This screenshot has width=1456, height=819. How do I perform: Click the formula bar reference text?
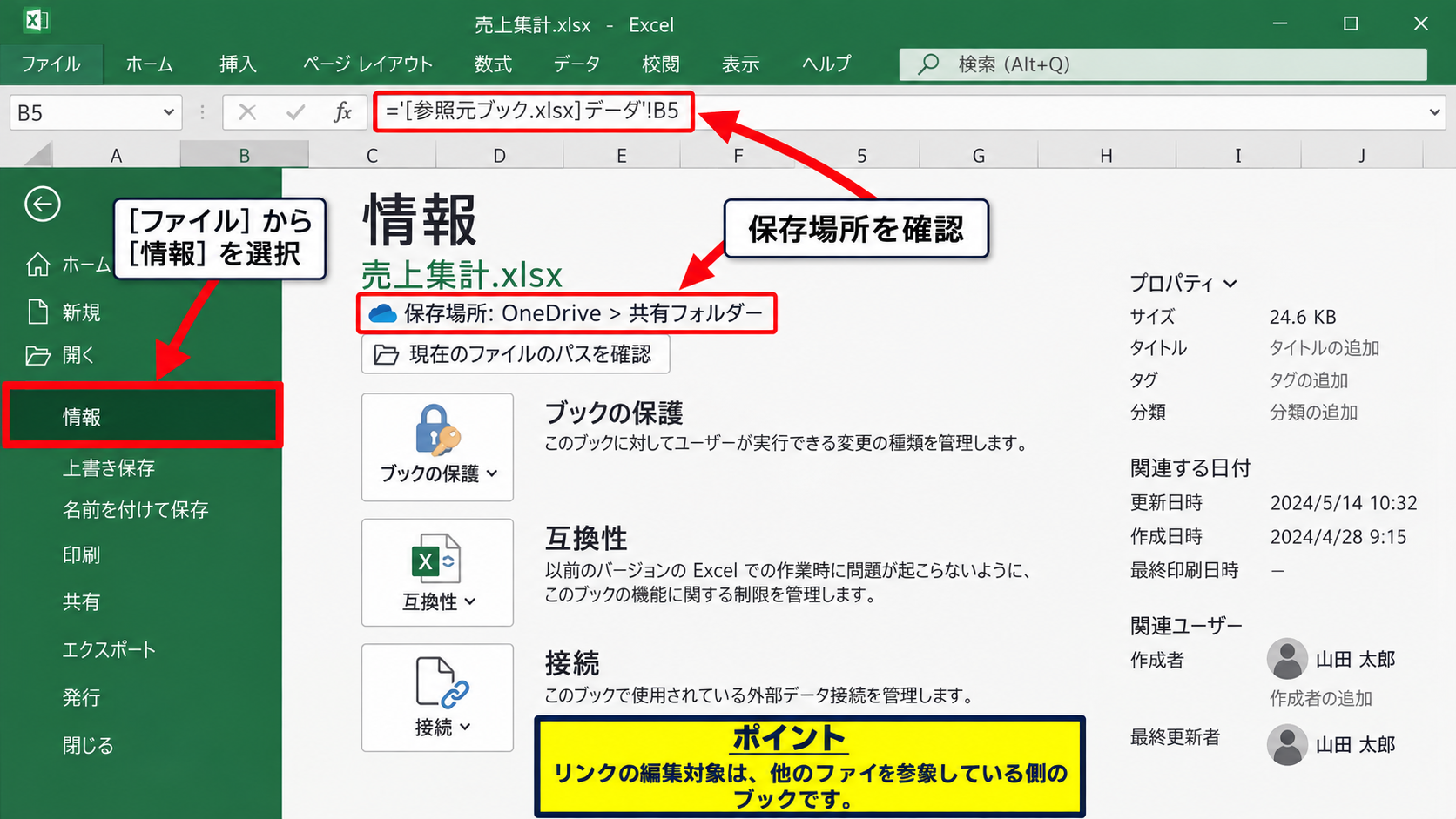click(x=532, y=111)
